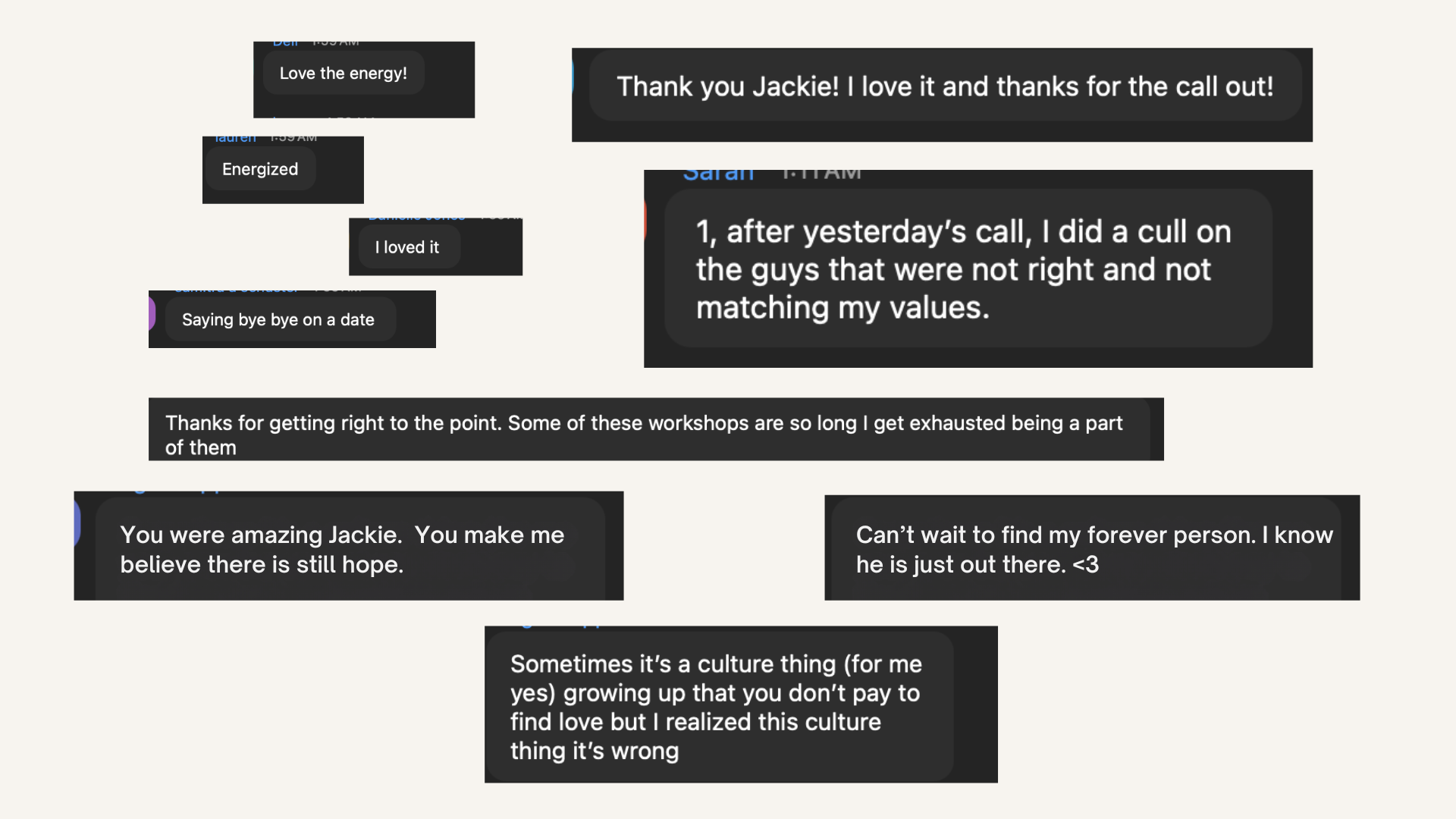Image resolution: width=1456 pixels, height=819 pixels.
Task: Click the timestamp beside Sarah's name
Action: coord(821,175)
